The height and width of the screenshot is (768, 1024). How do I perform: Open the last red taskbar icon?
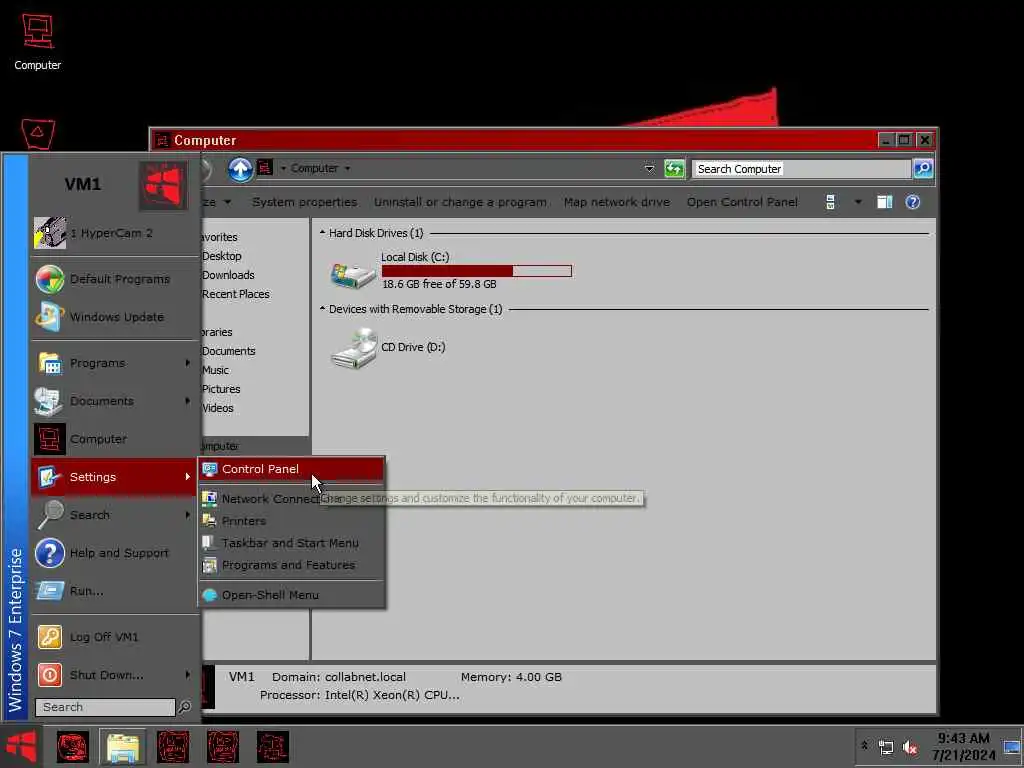coord(272,746)
